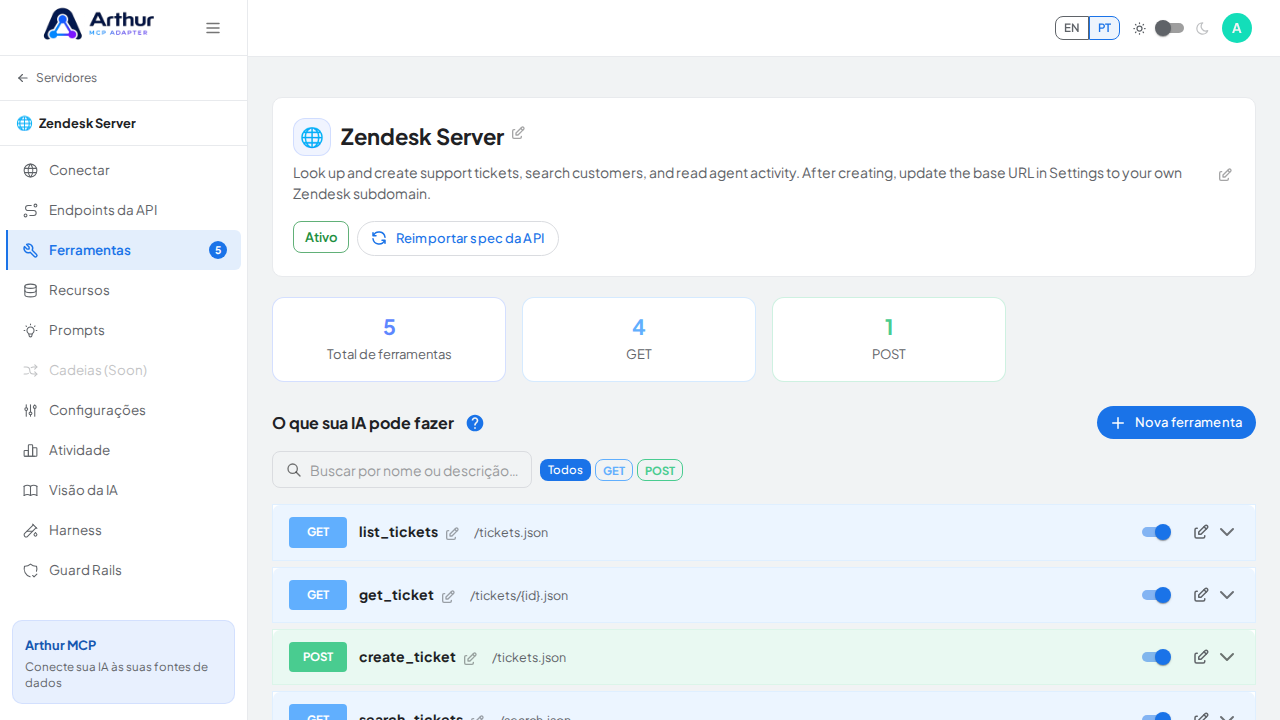Screen dimensions: 1280x720
Task: Click the sun light-mode icon
Action: (x=1139, y=28)
